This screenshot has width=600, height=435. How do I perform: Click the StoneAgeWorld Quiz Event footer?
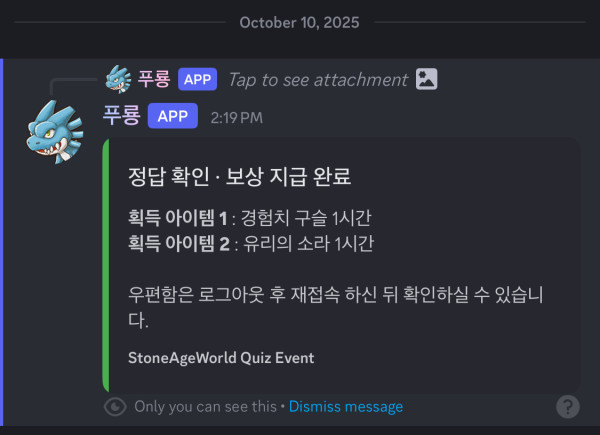221,358
